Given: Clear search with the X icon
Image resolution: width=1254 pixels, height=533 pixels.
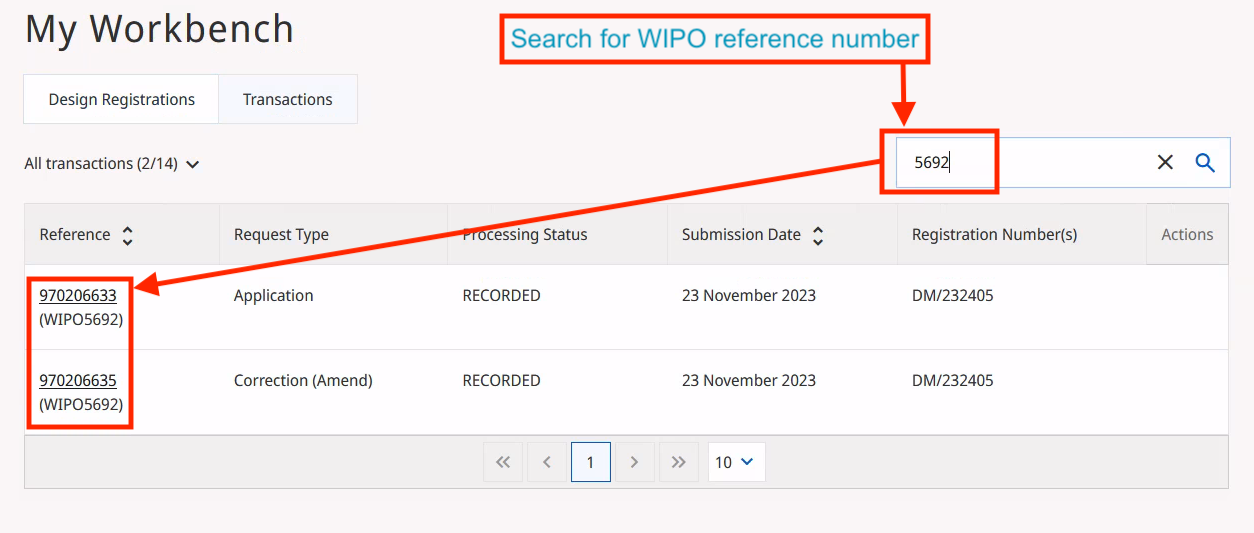Looking at the screenshot, I should tap(1165, 162).
